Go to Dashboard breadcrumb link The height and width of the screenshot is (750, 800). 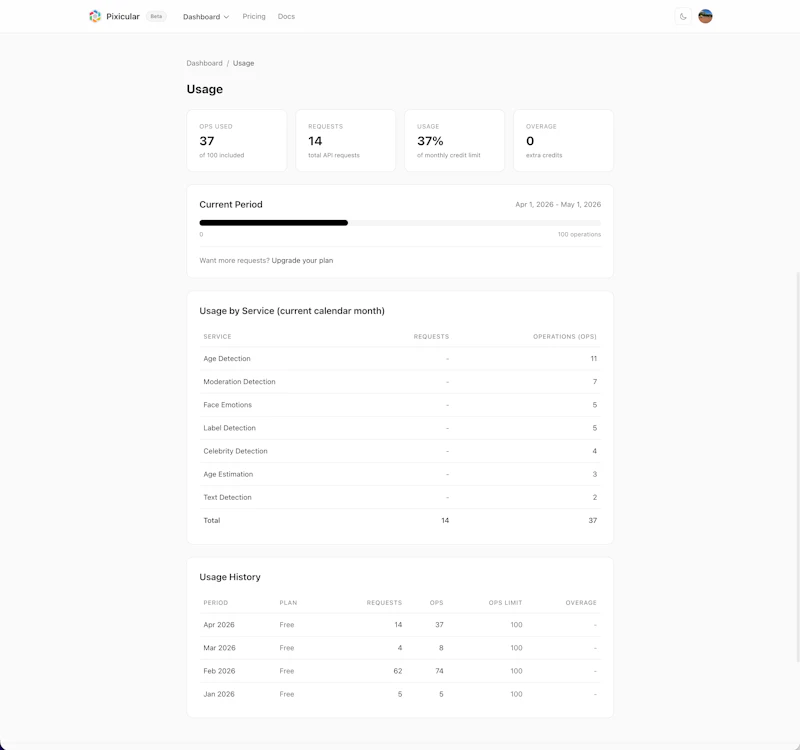(x=204, y=63)
